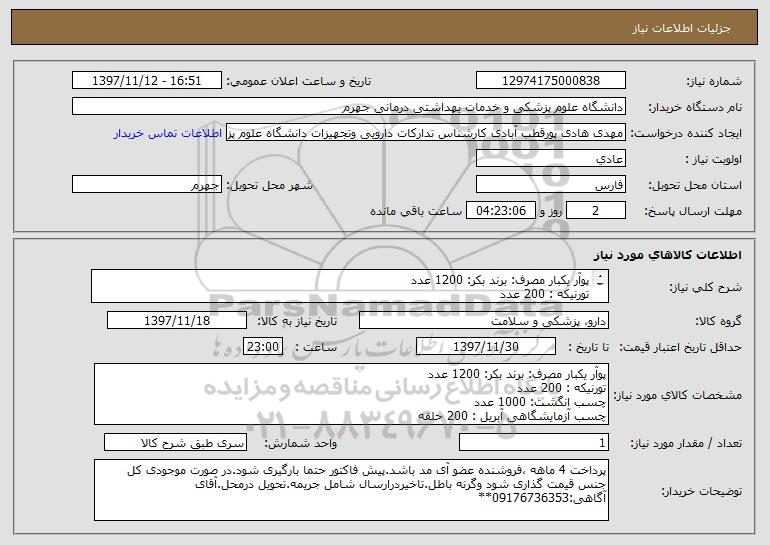Click the delivery city field جهرم
Image resolution: width=770 pixels, height=545 pixels.
pos(147,185)
